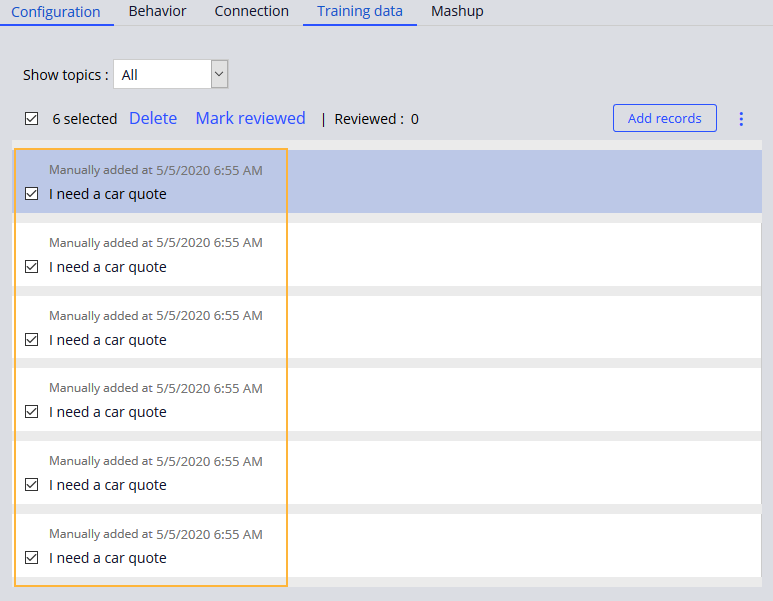Switch to the Configuration tab
The image size is (773, 601).
tap(56, 12)
